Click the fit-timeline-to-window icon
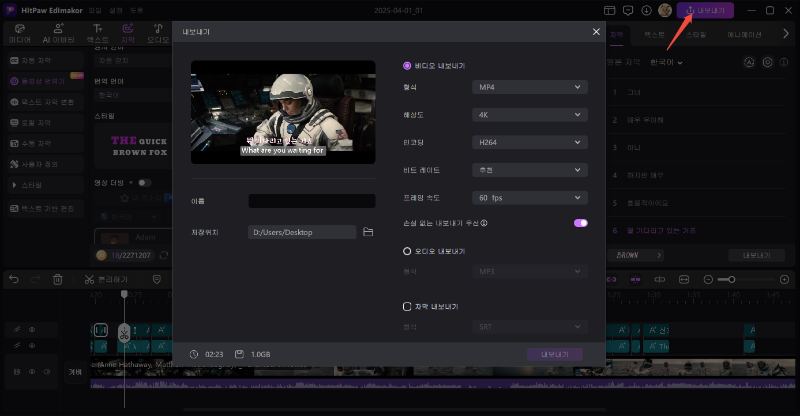The height and width of the screenshot is (416, 800). click(684, 279)
